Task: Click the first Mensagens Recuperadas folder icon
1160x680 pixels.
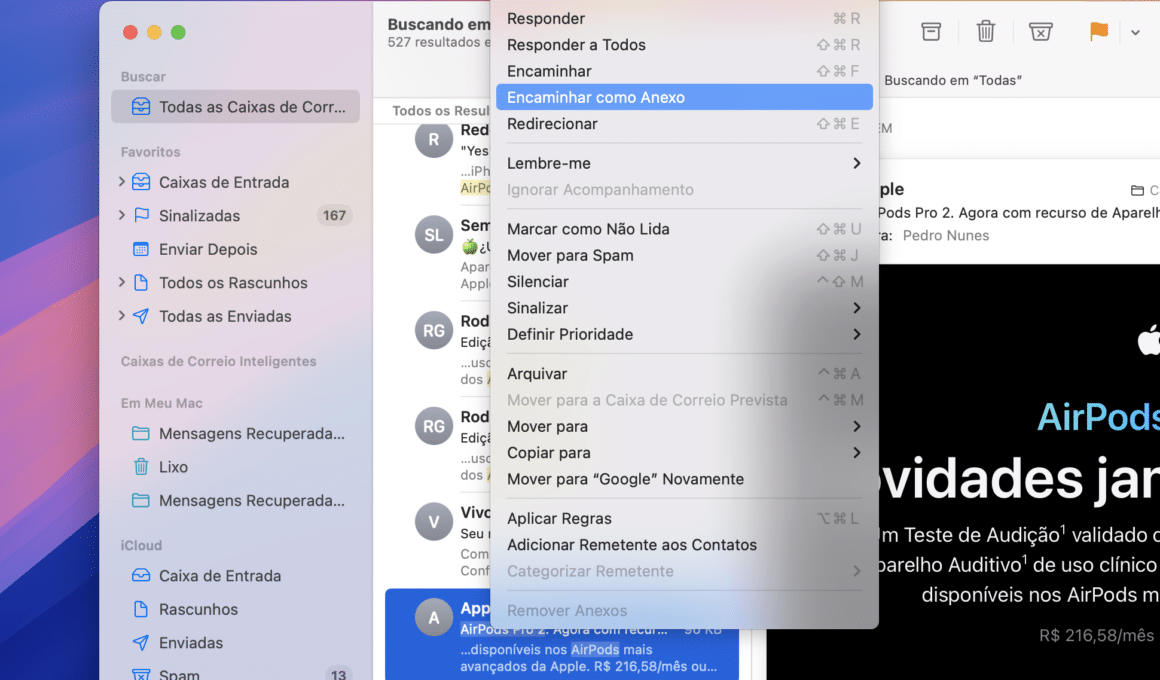Action: (141, 434)
